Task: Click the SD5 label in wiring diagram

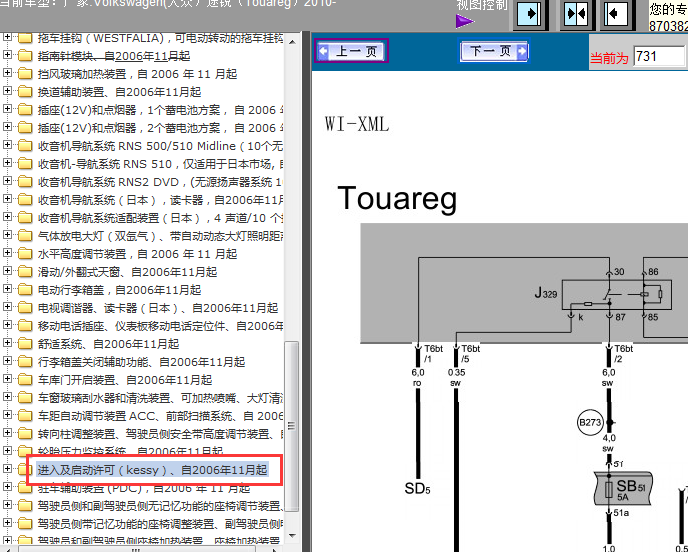Action: click(417, 488)
